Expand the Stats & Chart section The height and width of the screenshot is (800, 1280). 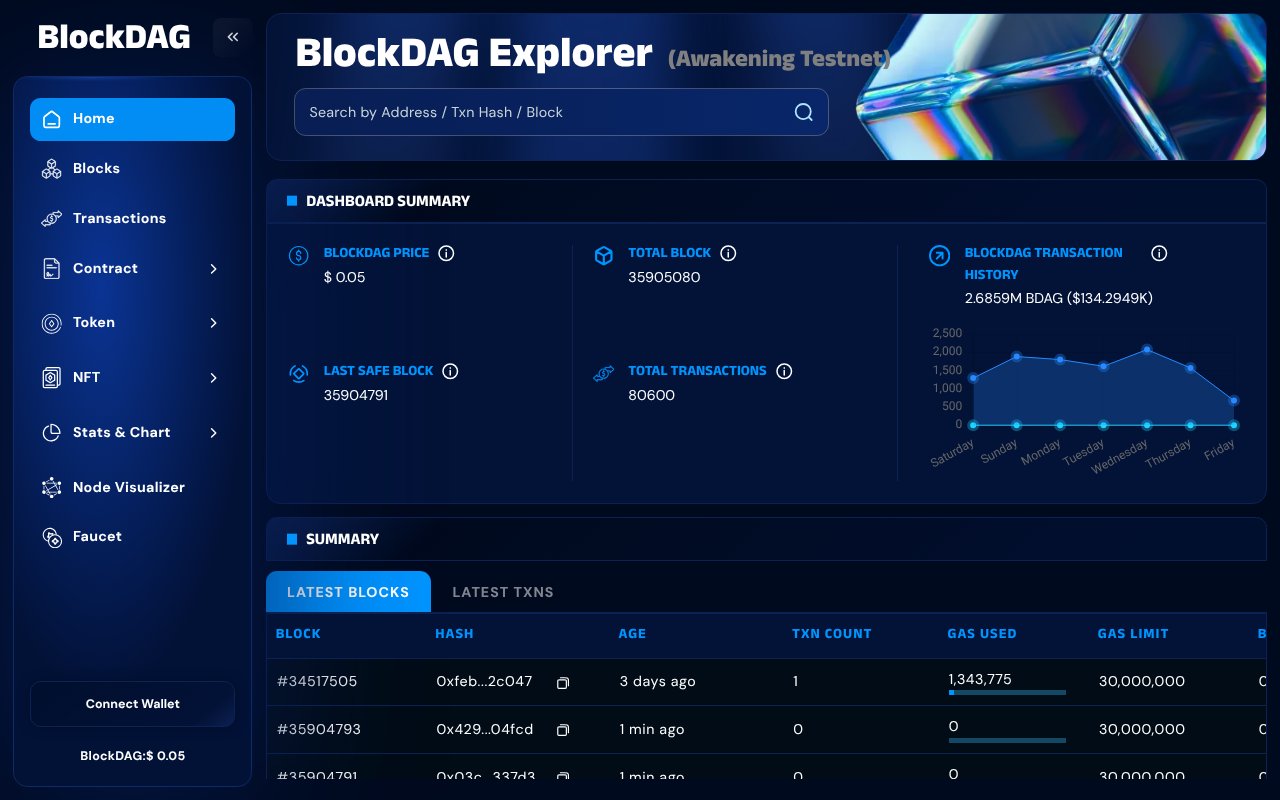pyautogui.click(x=213, y=432)
